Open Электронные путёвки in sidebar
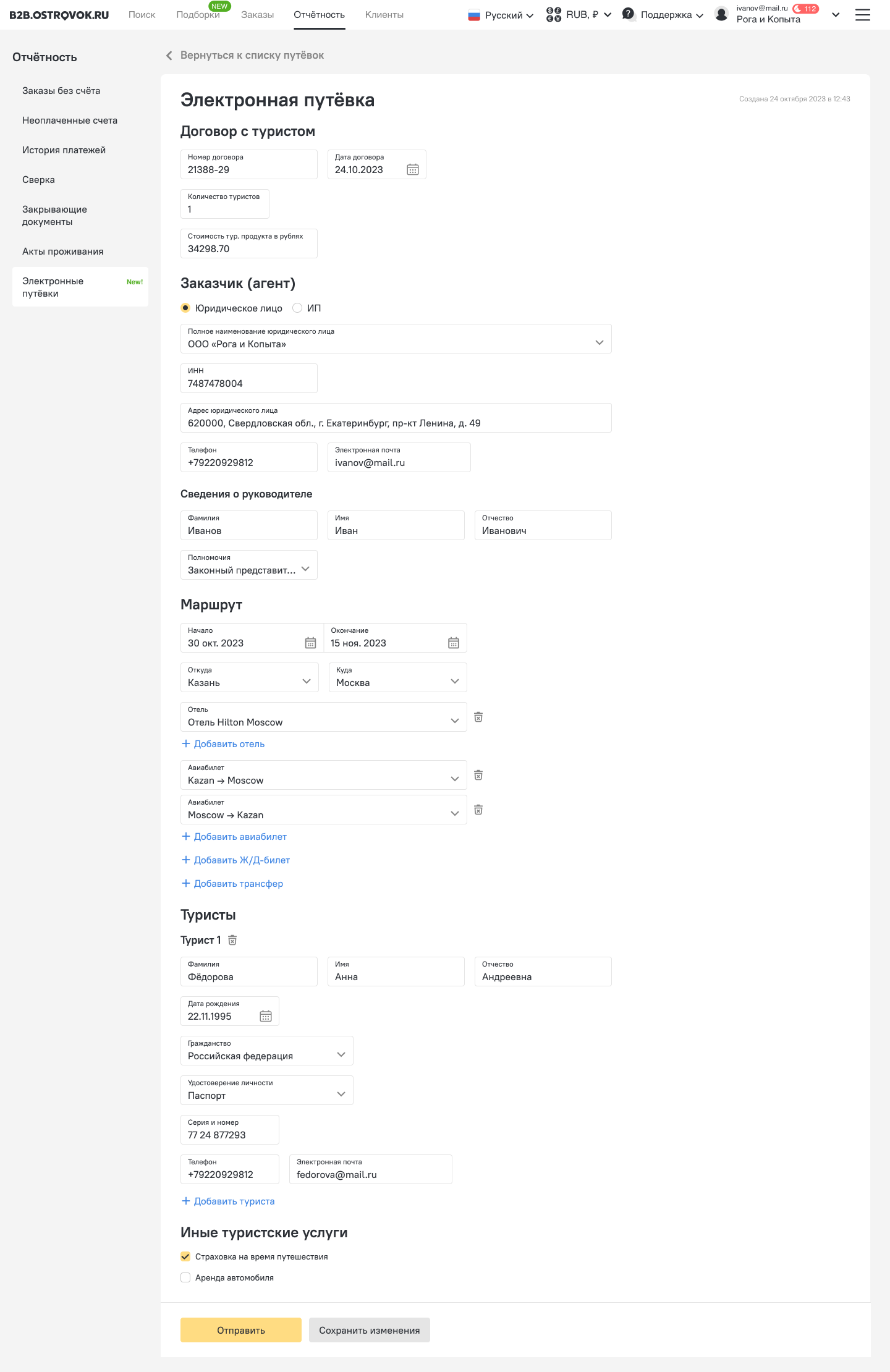The height and width of the screenshot is (1372, 890). coord(80,287)
